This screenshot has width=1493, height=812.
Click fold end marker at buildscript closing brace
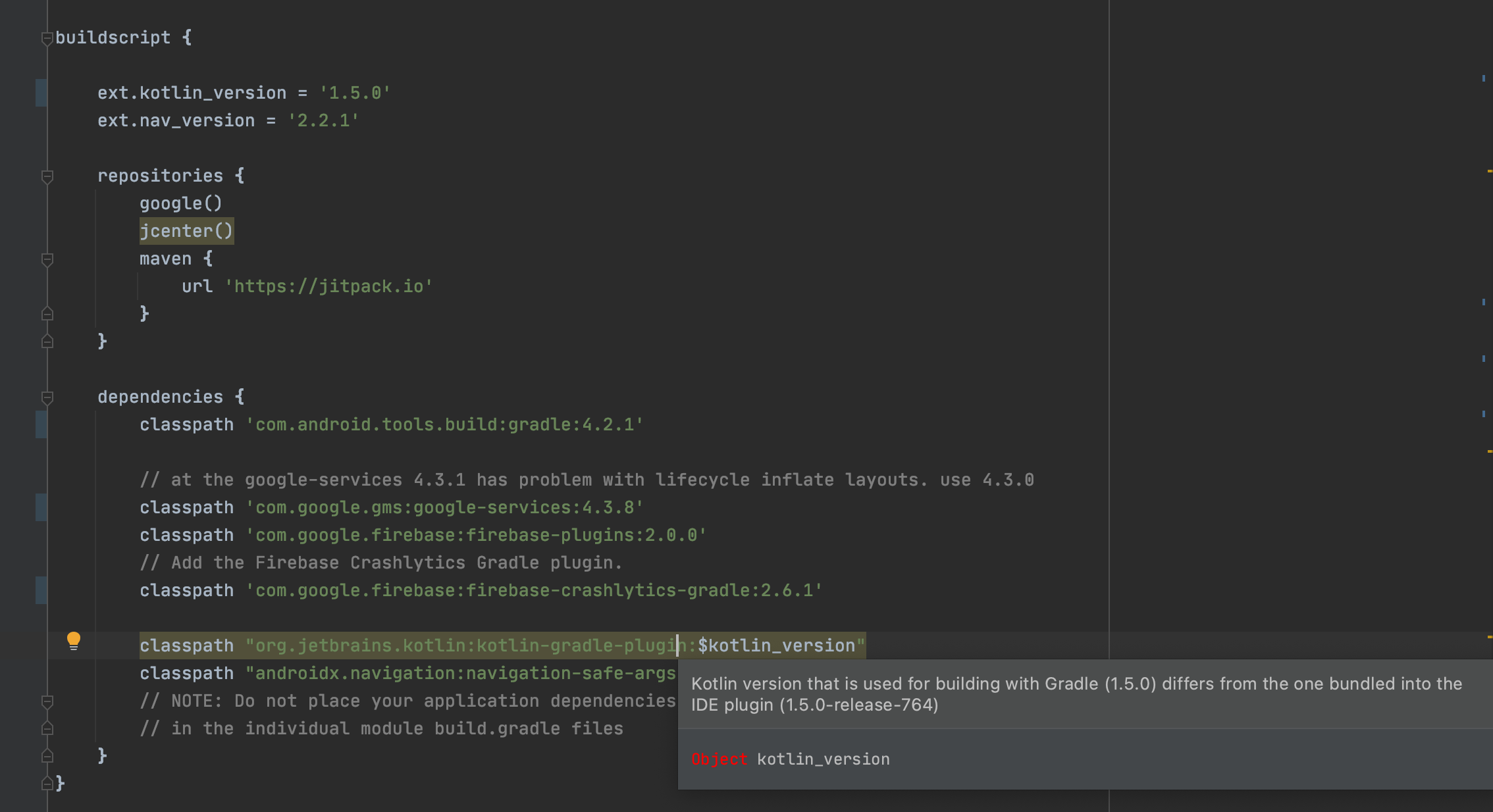point(47,784)
